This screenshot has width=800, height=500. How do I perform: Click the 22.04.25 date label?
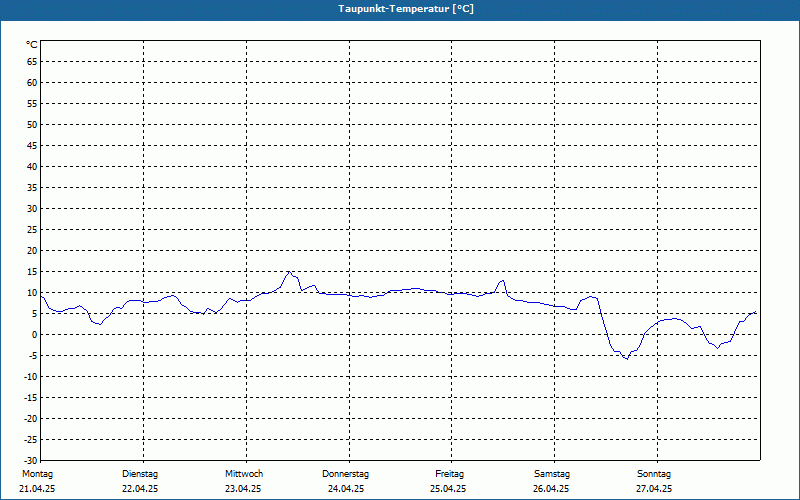140,489
